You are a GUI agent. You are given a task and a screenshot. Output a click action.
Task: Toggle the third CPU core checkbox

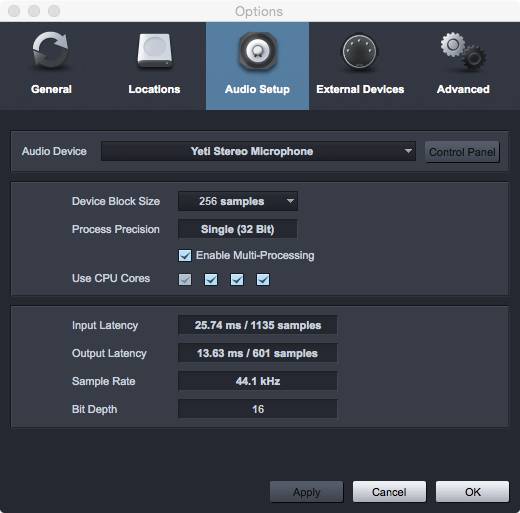[237, 279]
